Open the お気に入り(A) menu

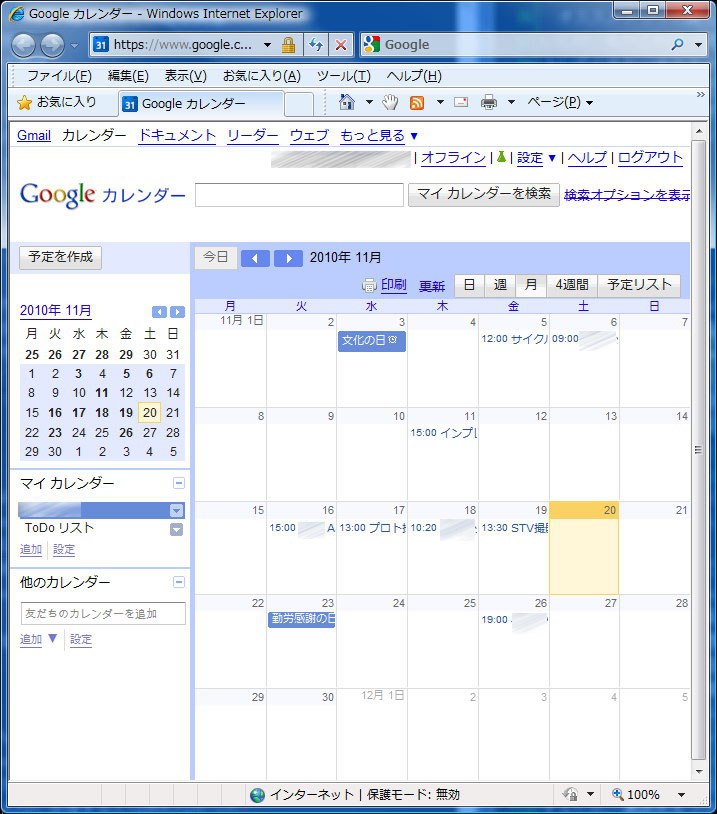coord(262,76)
